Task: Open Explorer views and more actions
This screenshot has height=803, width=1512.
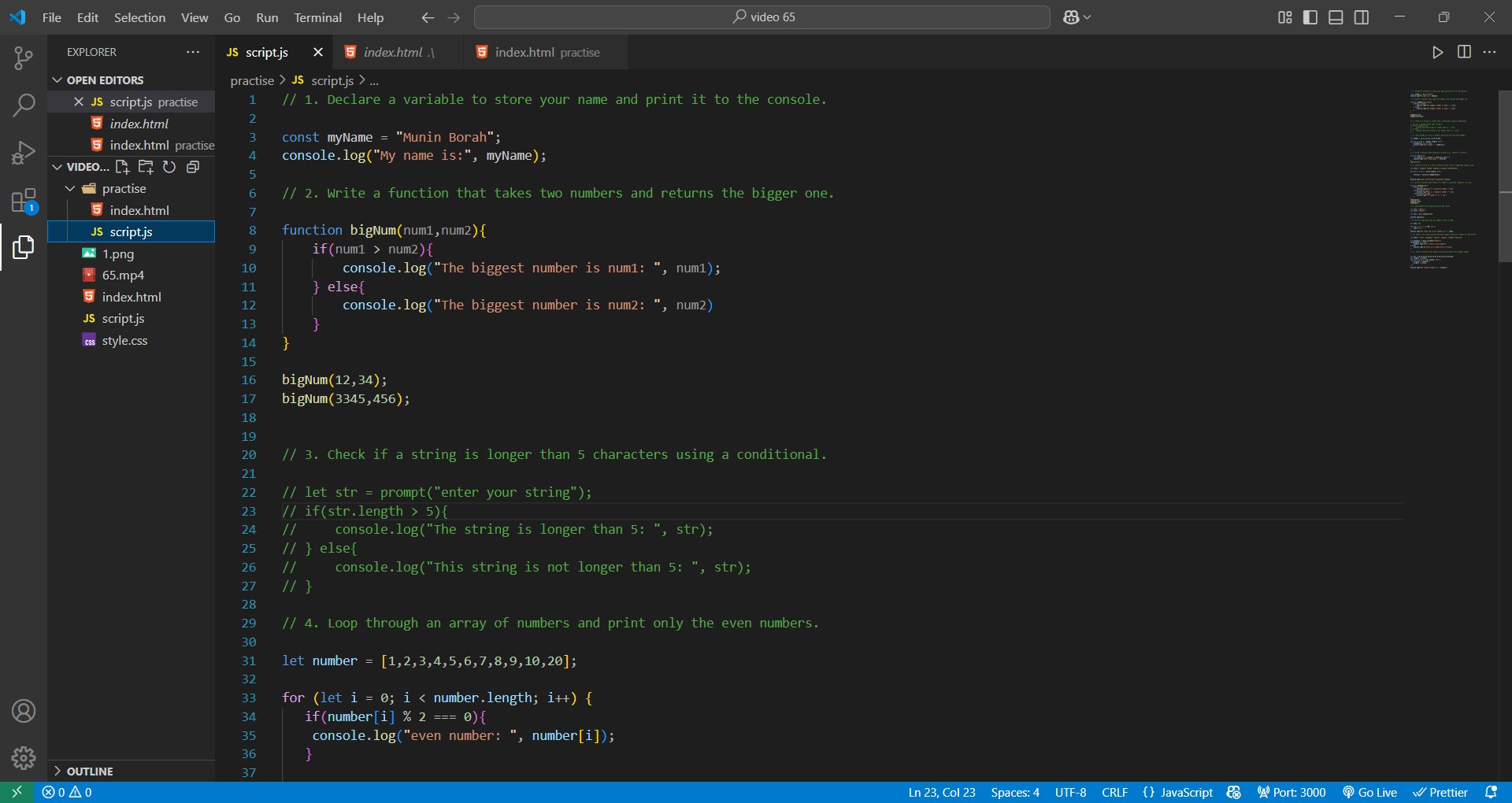Action: [193, 52]
